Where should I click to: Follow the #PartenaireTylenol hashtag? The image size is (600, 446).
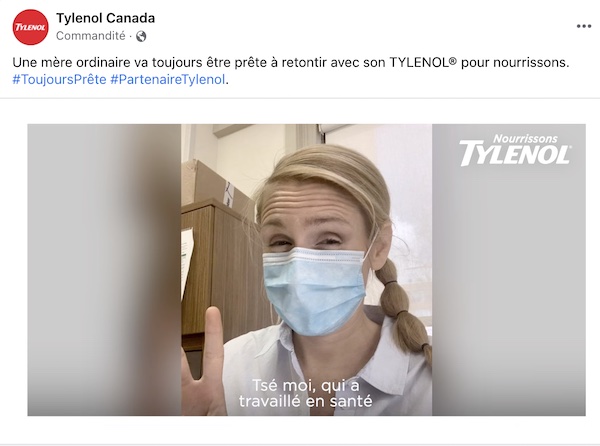168,80
